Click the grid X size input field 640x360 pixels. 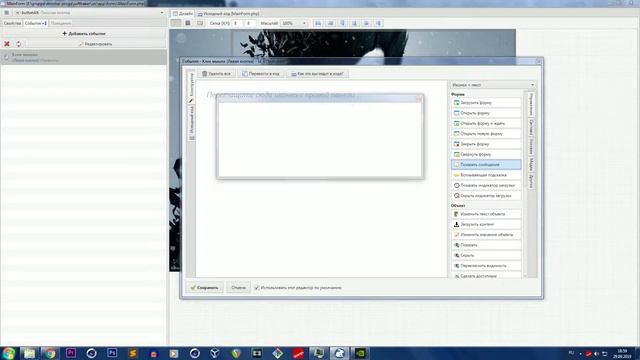tap(236, 23)
